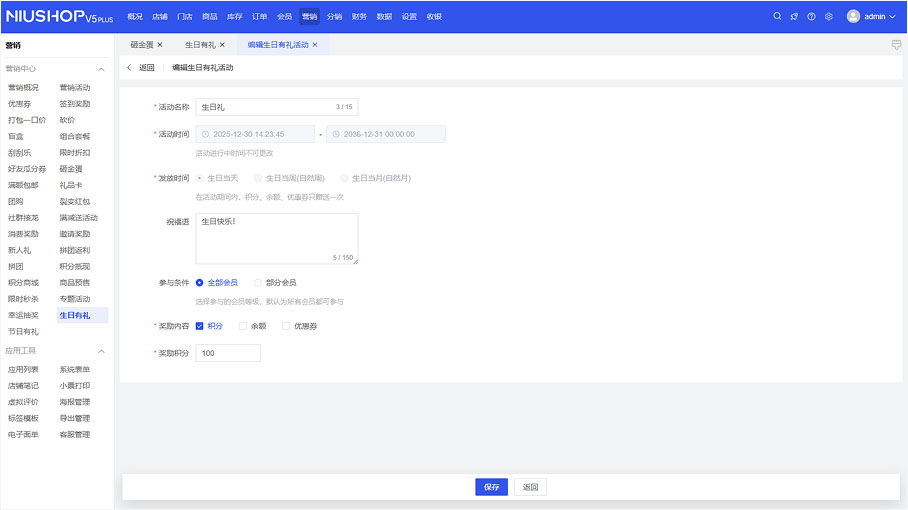Close the 编辑生日有礼活动 tab

pyautogui.click(x=315, y=45)
